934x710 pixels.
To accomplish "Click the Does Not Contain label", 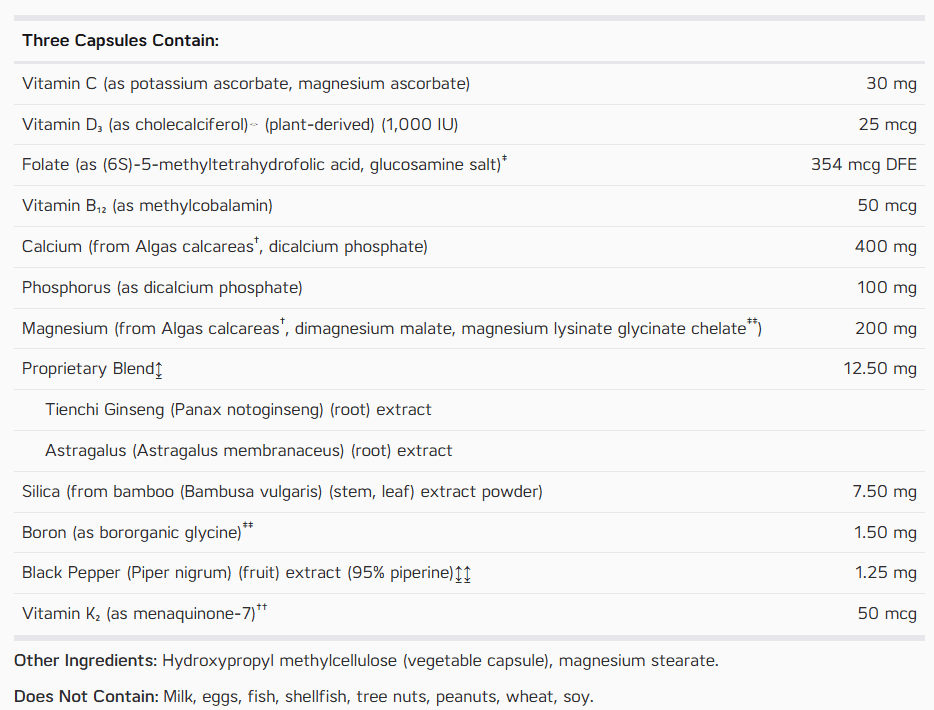I will [86, 696].
